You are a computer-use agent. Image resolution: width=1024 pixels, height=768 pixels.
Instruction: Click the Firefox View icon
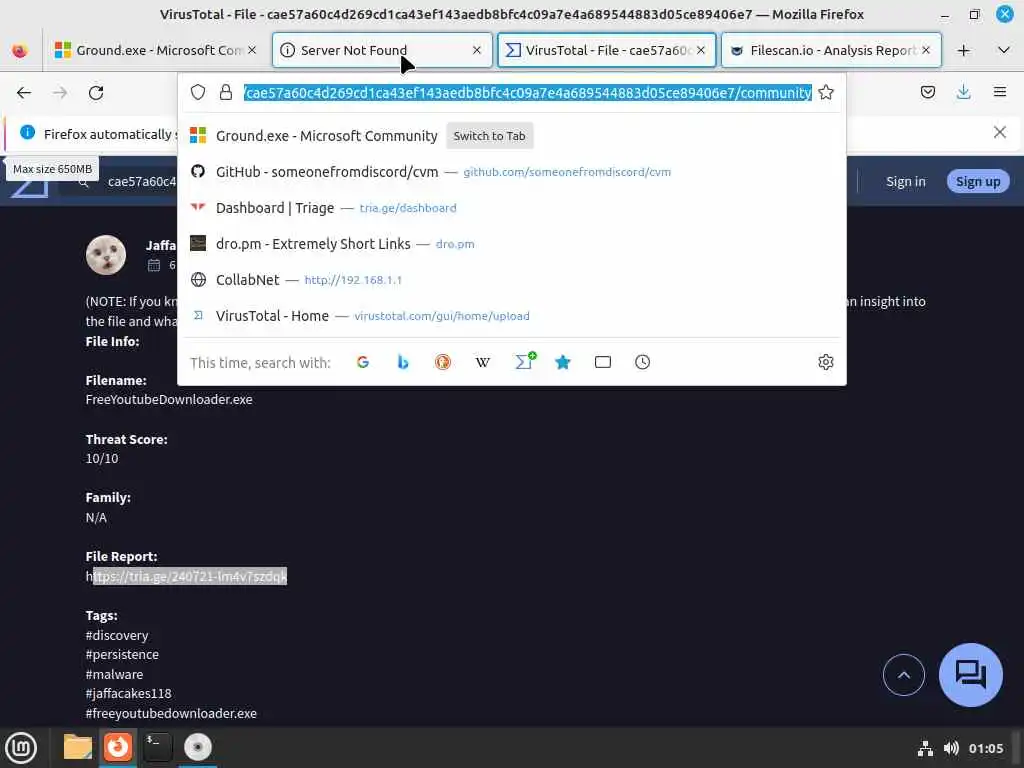[x=20, y=50]
